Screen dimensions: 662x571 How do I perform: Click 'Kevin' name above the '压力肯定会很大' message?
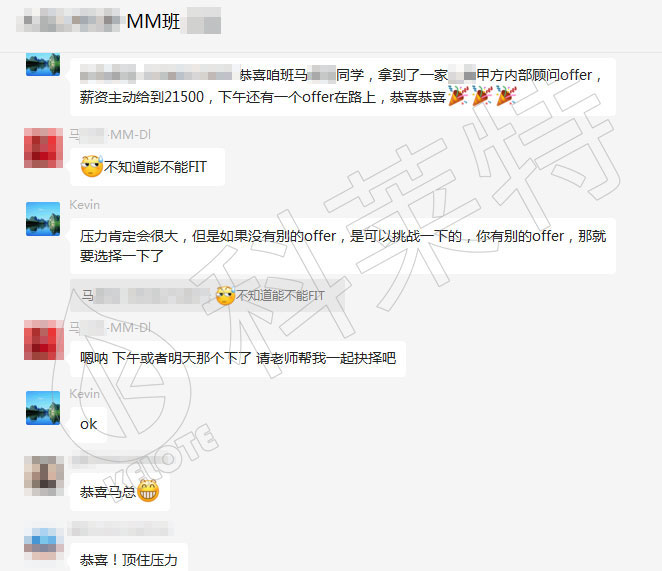(85, 205)
